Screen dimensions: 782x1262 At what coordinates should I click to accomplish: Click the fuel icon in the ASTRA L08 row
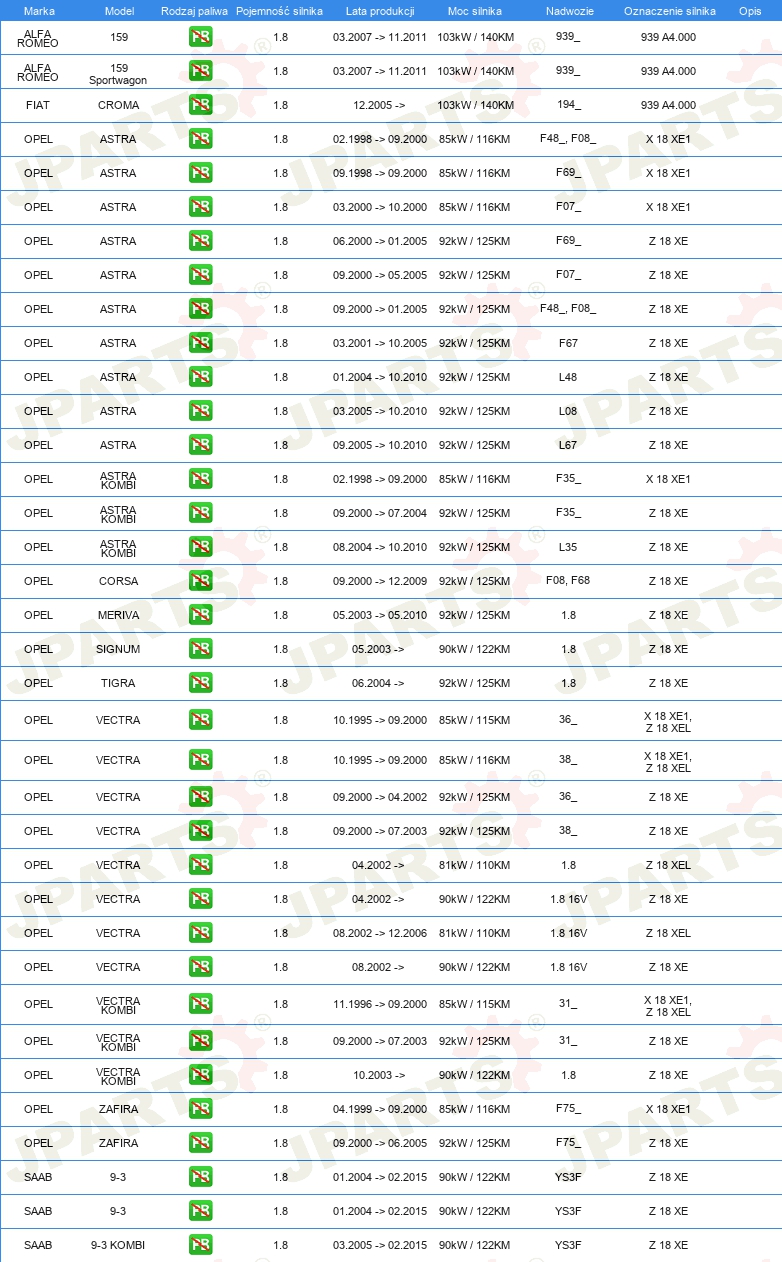pyautogui.click(x=200, y=411)
